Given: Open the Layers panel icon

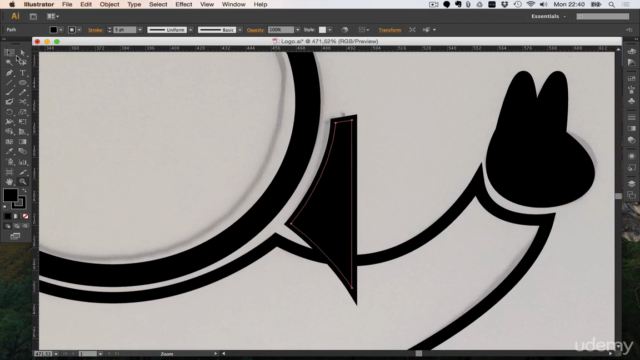Looking at the screenshot, I should 631,183.
